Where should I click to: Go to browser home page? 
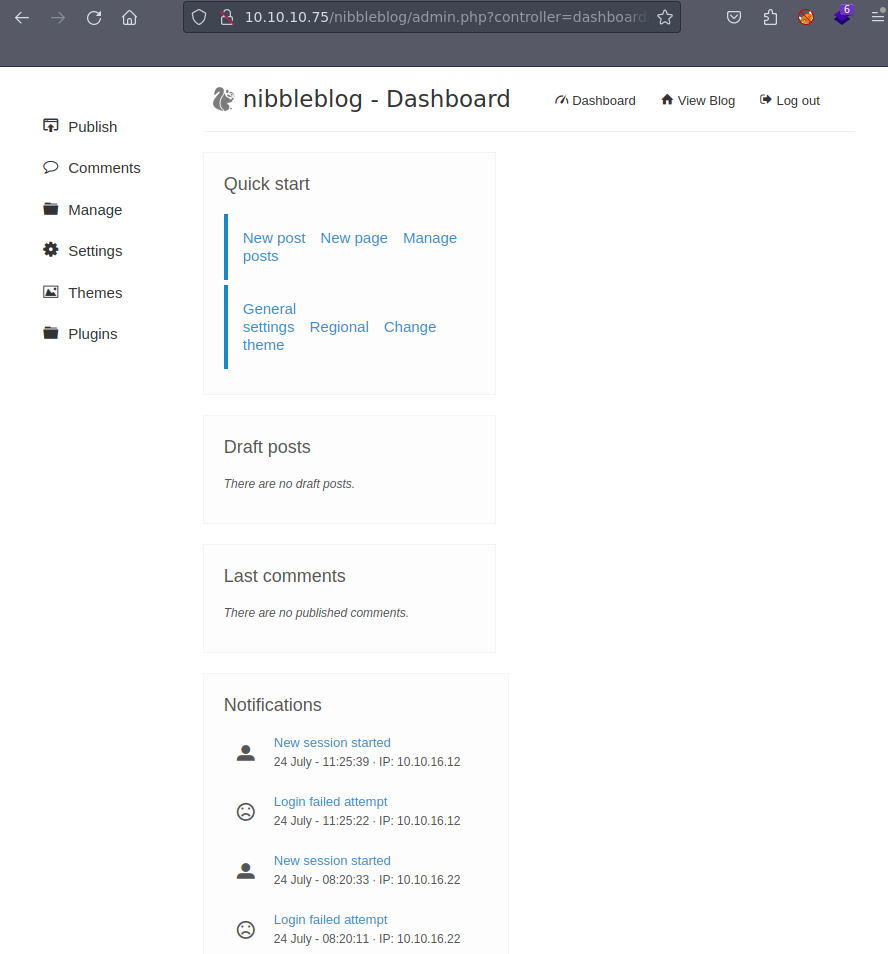pos(129,17)
